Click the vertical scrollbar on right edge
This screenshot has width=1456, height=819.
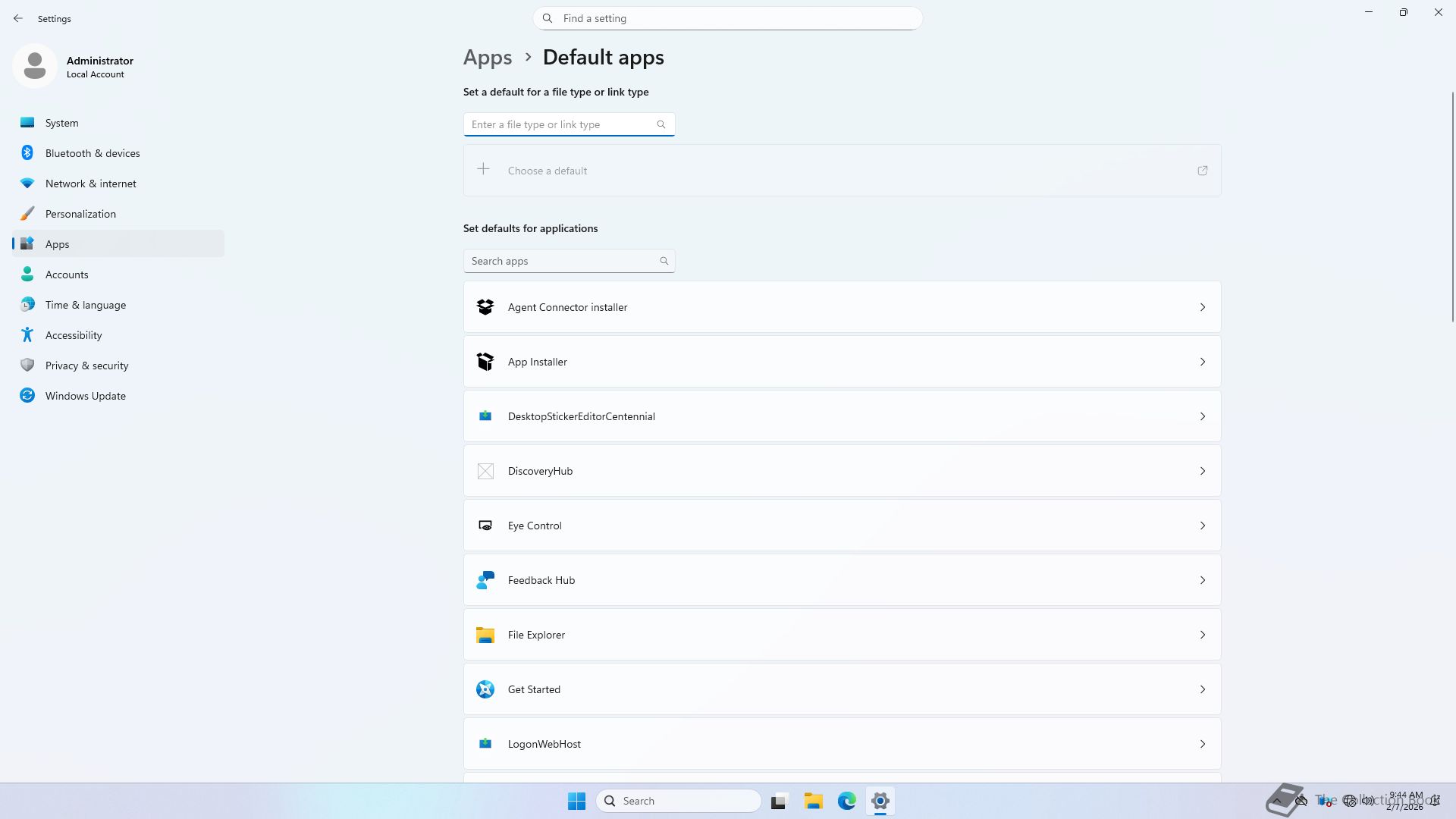coord(1452,206)
